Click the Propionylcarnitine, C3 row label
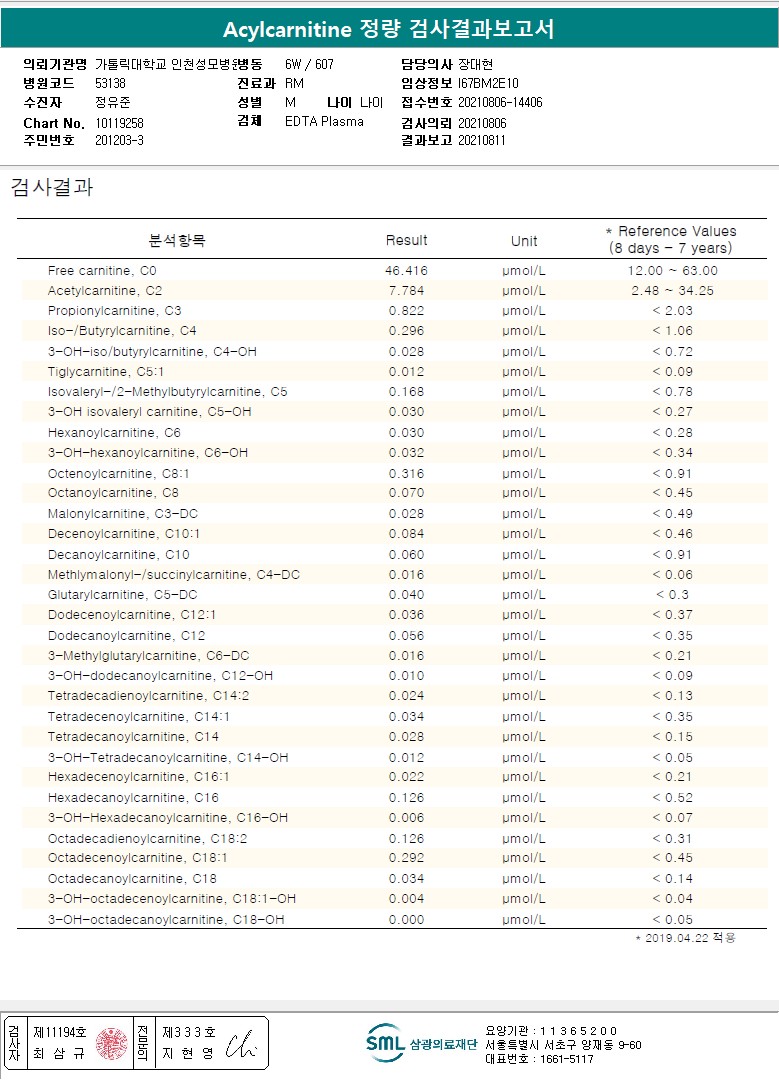 [114, 311]
